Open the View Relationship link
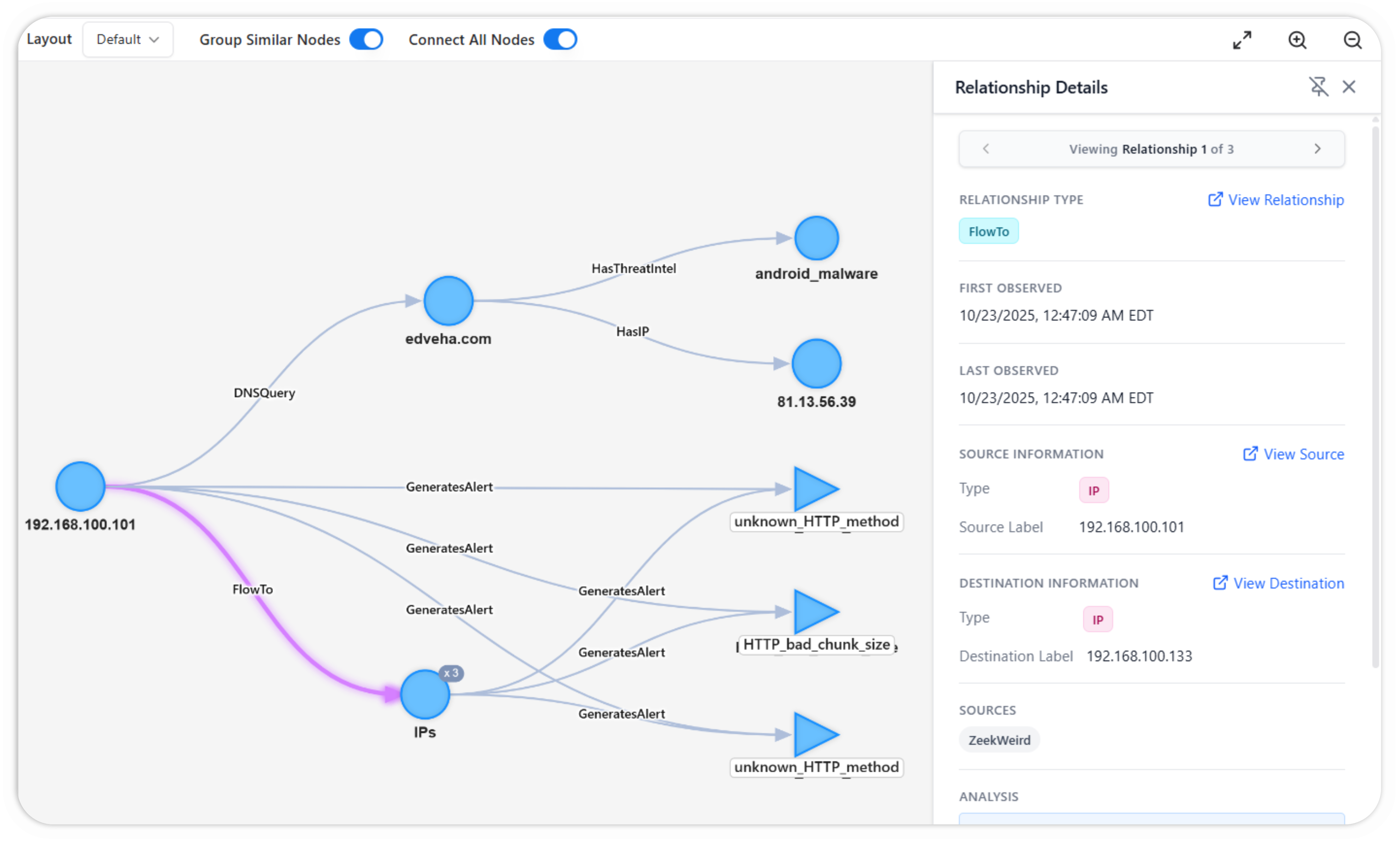Viewport: 1400px width, 843px height. (1276, 200)
